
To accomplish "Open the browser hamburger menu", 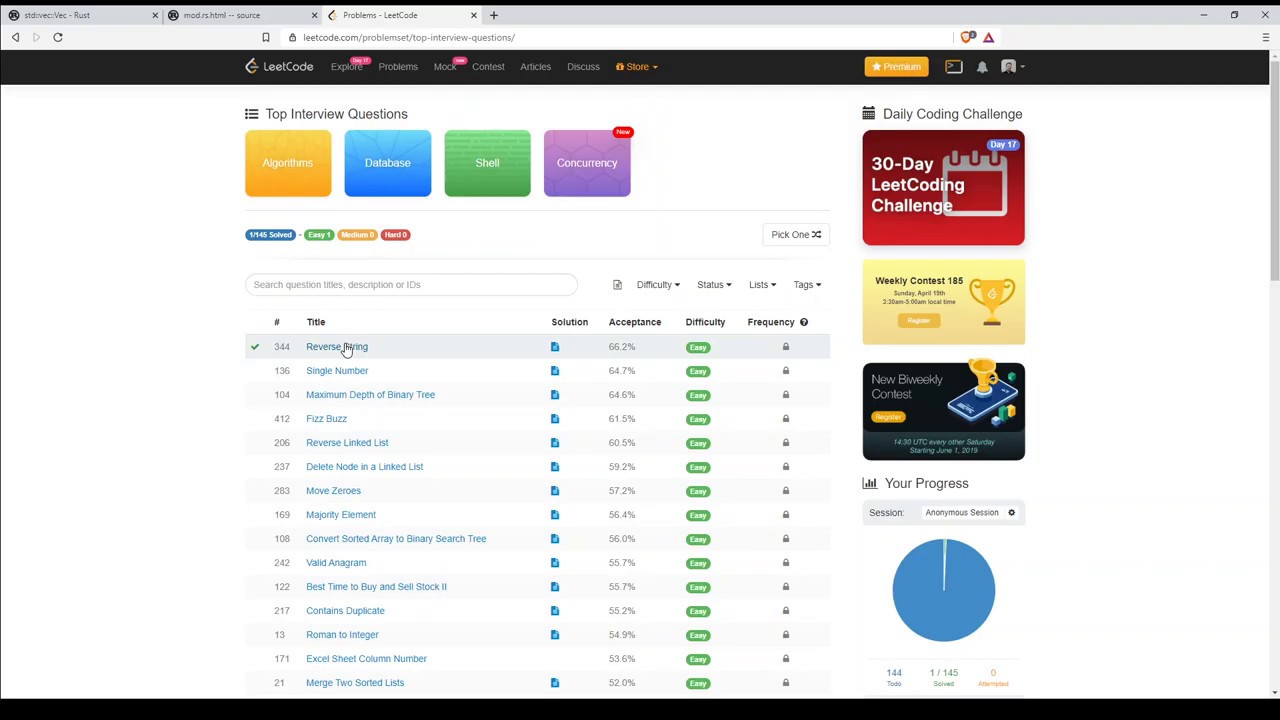I will [x=1265, y=37].
